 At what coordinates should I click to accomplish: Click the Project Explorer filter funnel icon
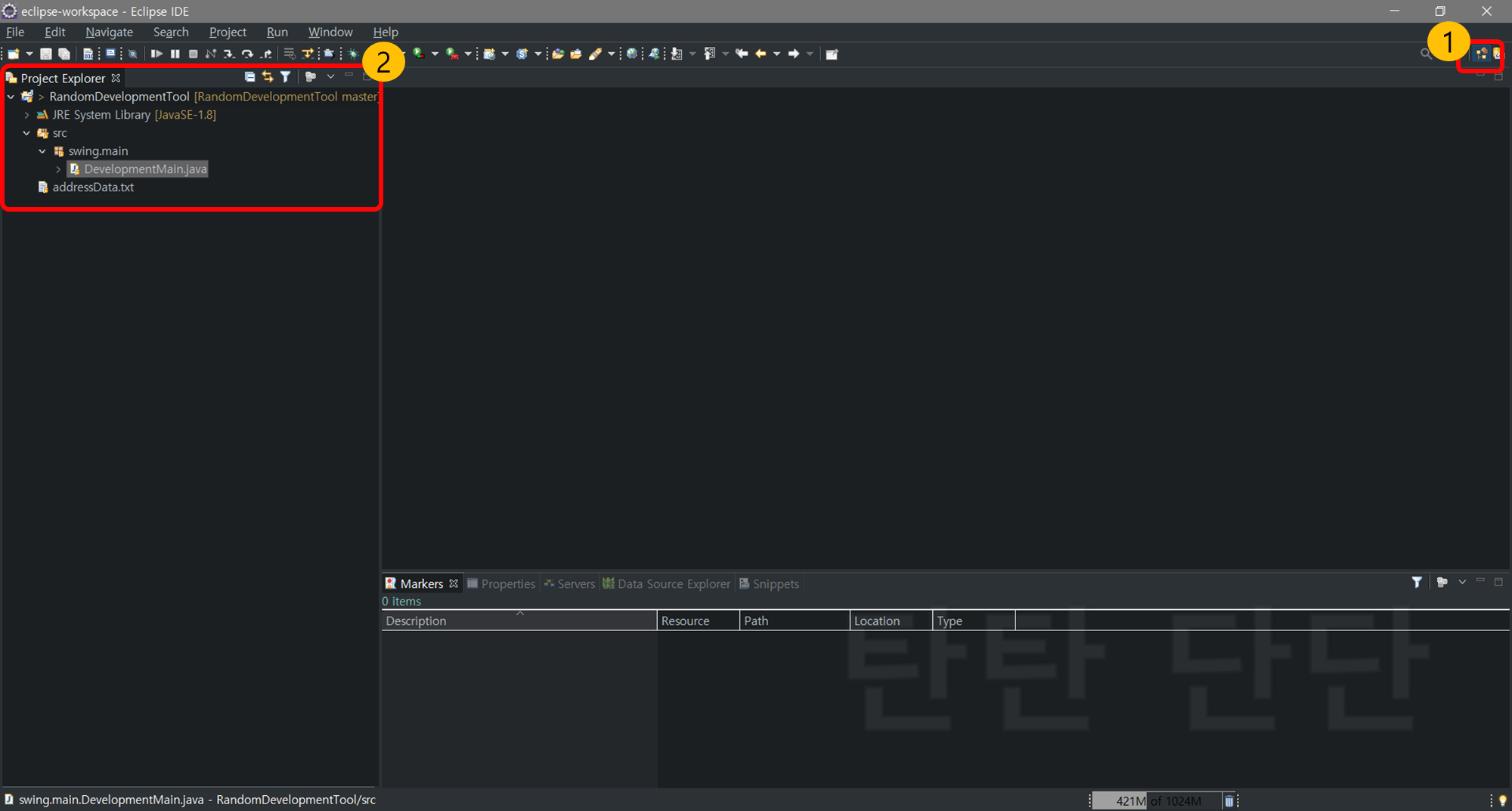click(x=285, y=76)
